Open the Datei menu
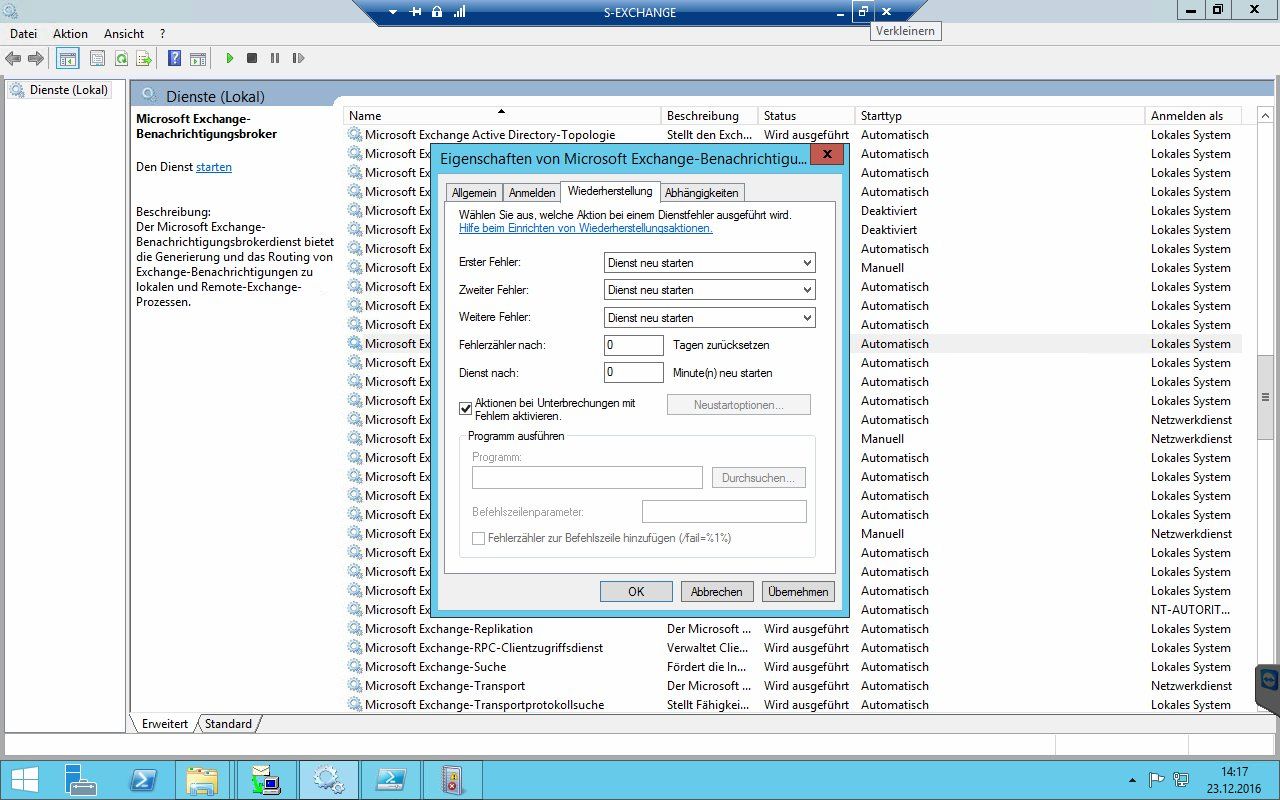This screenshot has height=800, width=1280. point(23,34)
